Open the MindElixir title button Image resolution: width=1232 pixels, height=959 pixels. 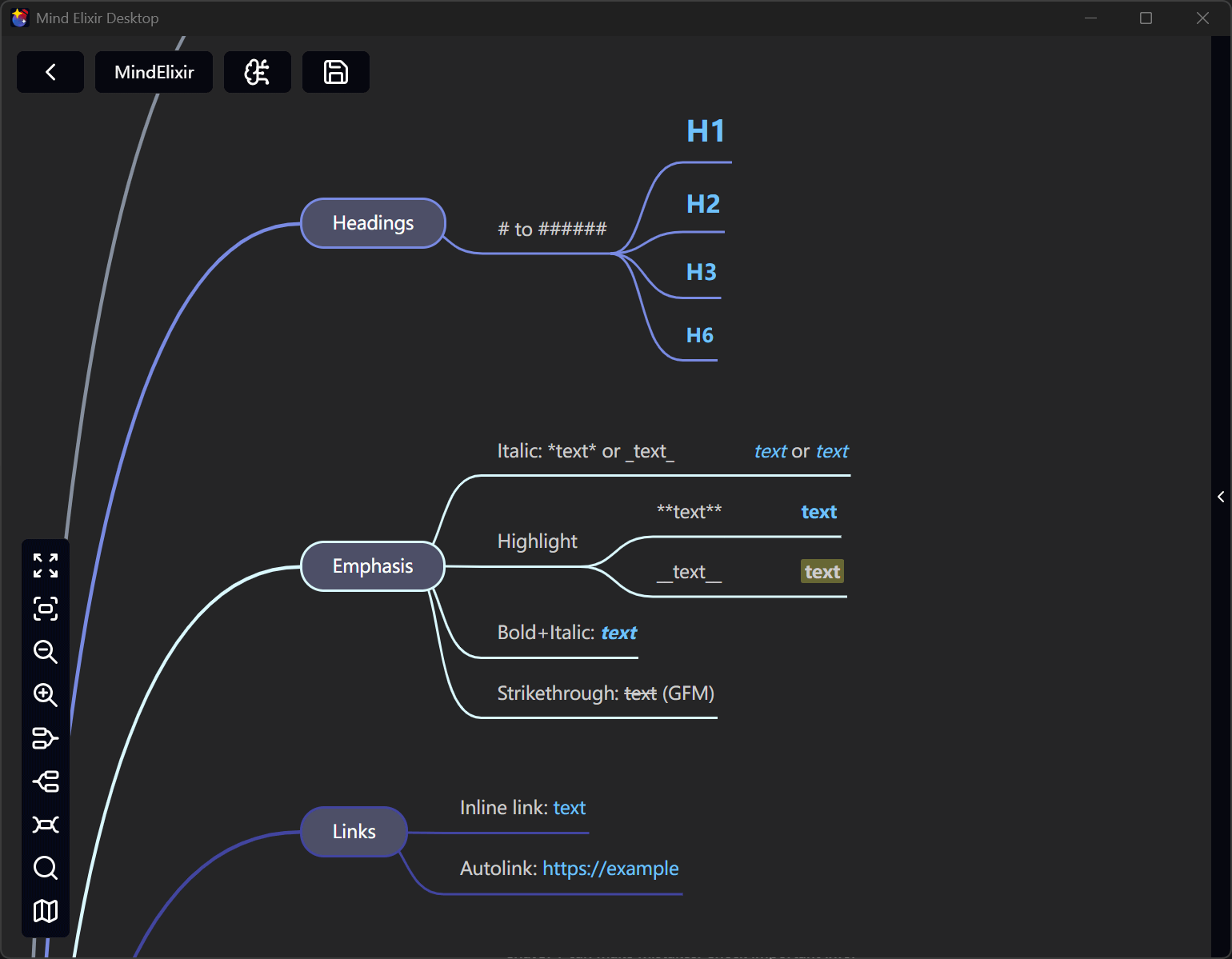click(x=153, y=72)
